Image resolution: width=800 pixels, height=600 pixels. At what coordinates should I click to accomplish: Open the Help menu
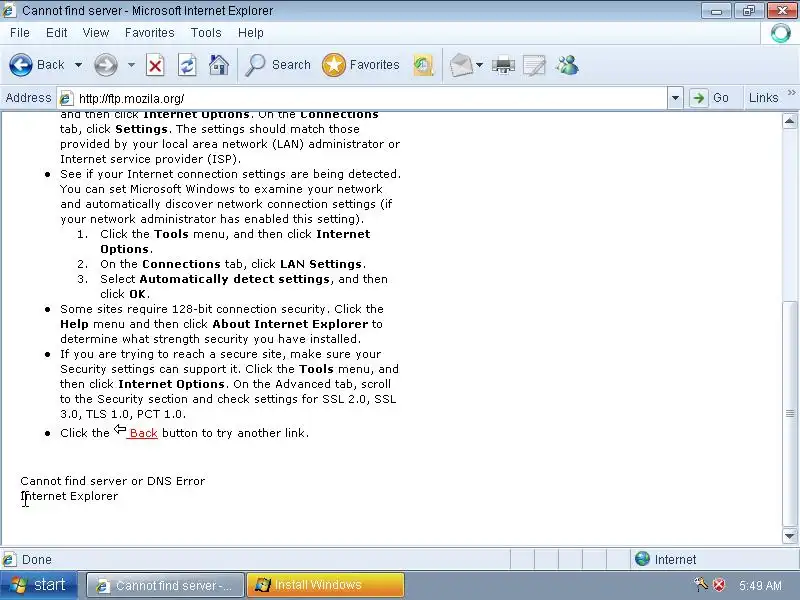pyautogui.click(x=251, y=33)
